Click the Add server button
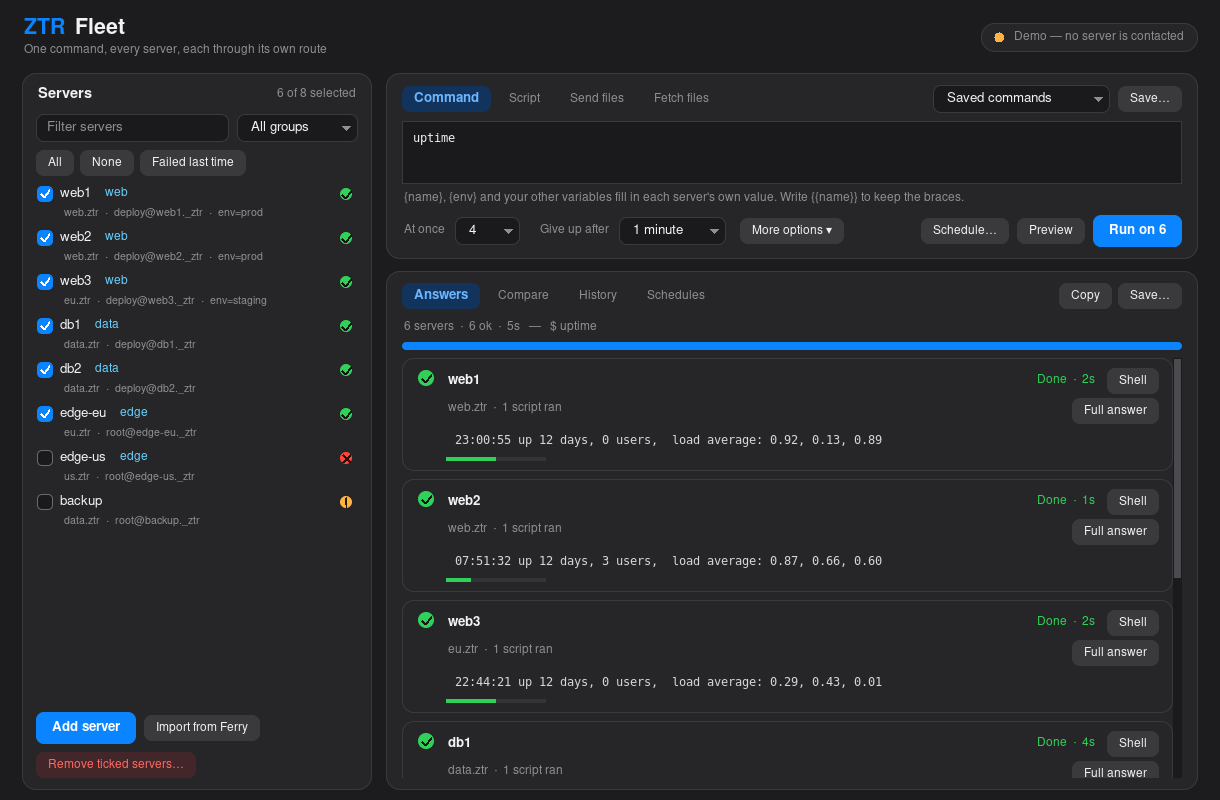Screen dimensions: 1220x800 coord(86,727)
